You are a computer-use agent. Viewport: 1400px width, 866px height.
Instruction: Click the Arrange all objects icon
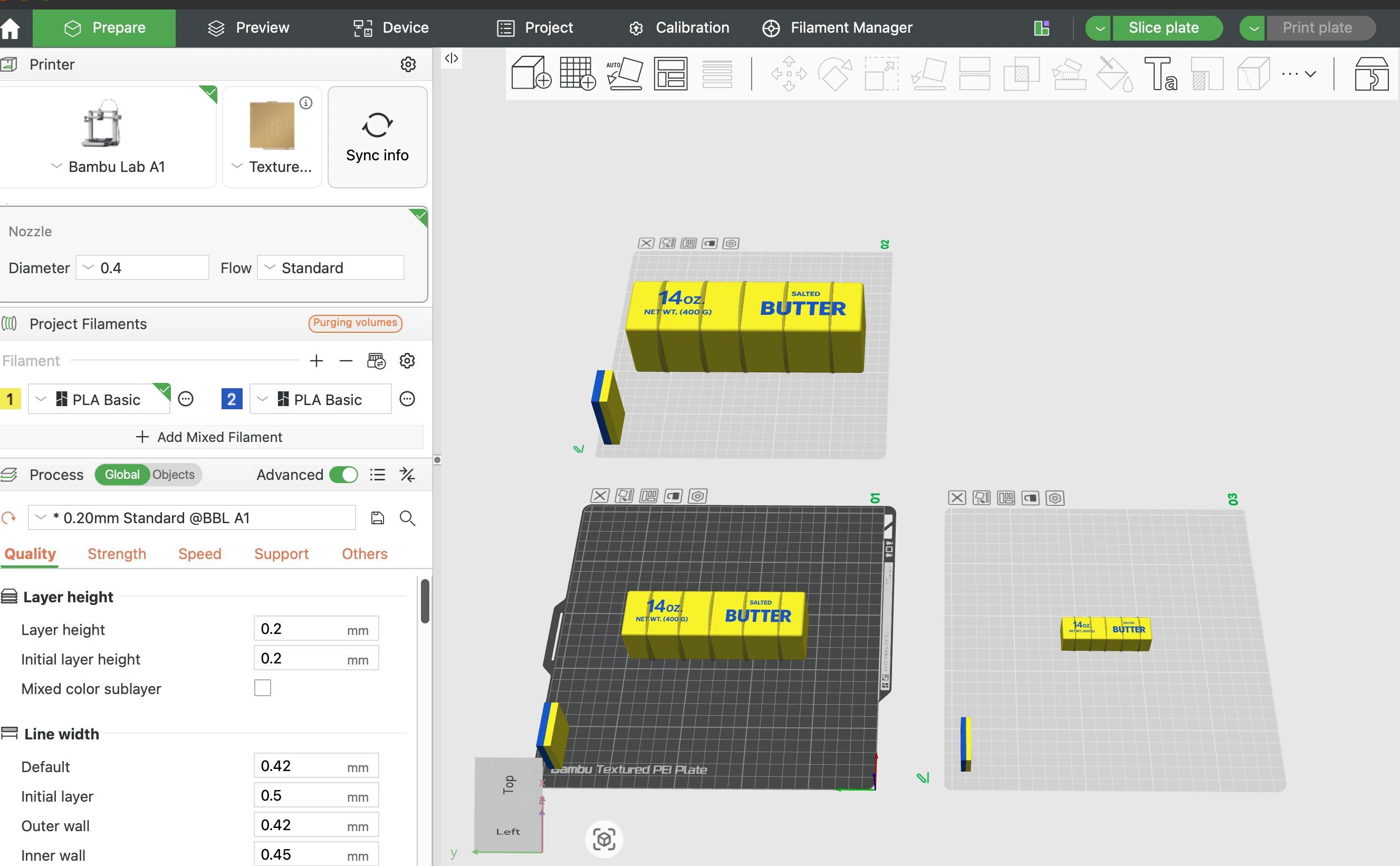coord(671,73)
